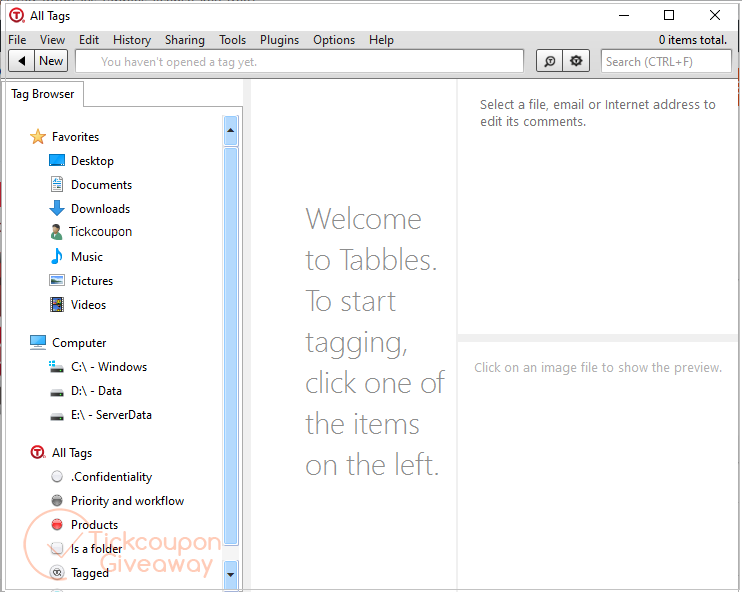Open the History menu

tap(132, 40)
